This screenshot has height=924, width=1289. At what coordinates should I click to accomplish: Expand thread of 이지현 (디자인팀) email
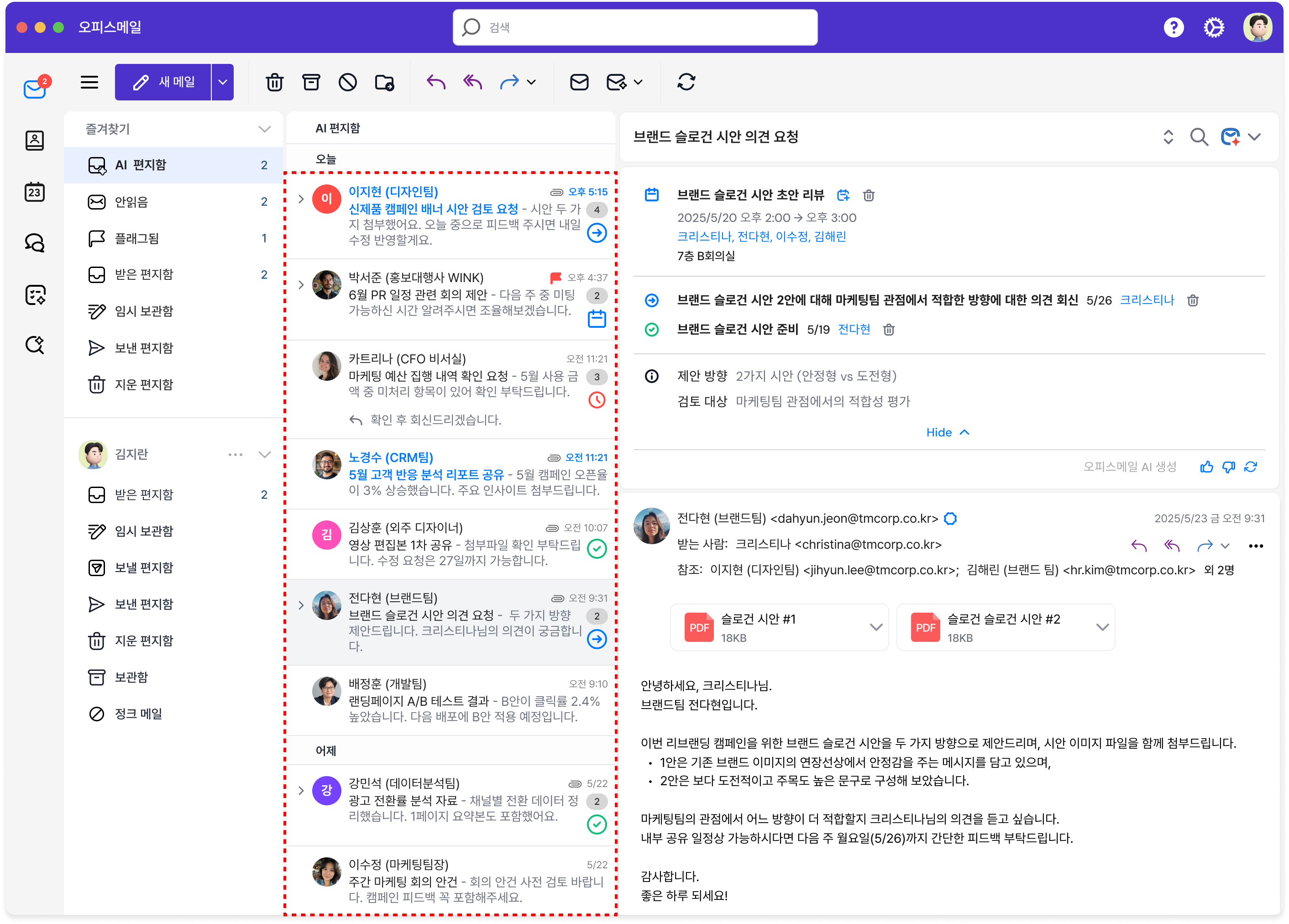[x=301, y=199]
